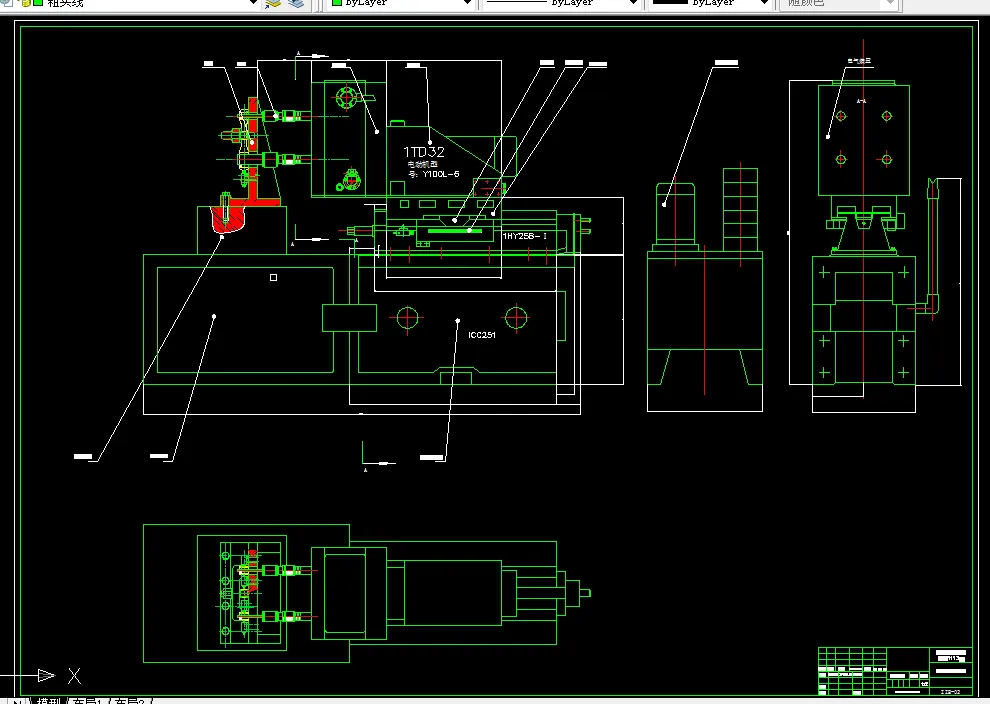
Task: Click the green ByLayer color swatch in color control
Action: pyautogui.click(x=337, y=3)
